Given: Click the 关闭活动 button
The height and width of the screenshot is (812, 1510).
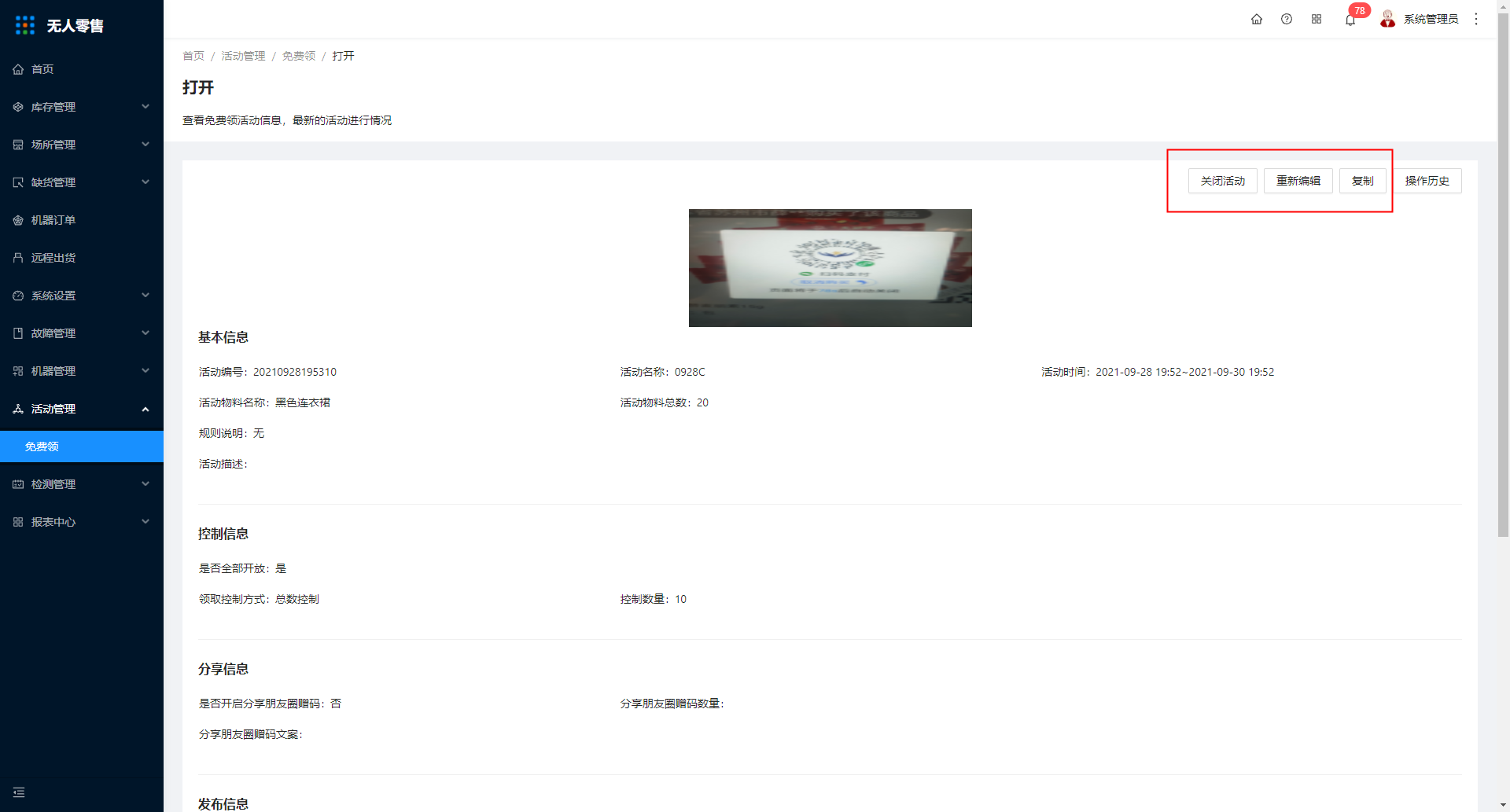Looking at the screenshot, I should click(x=1223, y=181).
